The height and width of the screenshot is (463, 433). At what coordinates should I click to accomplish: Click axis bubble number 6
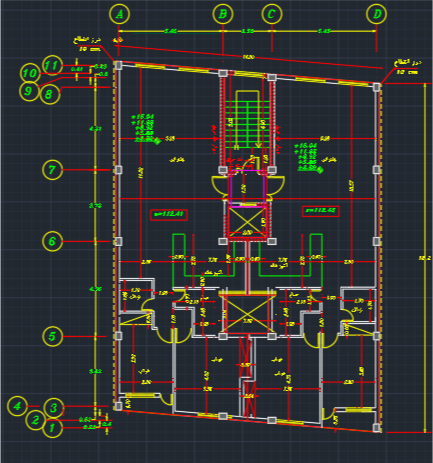(52, 241)
